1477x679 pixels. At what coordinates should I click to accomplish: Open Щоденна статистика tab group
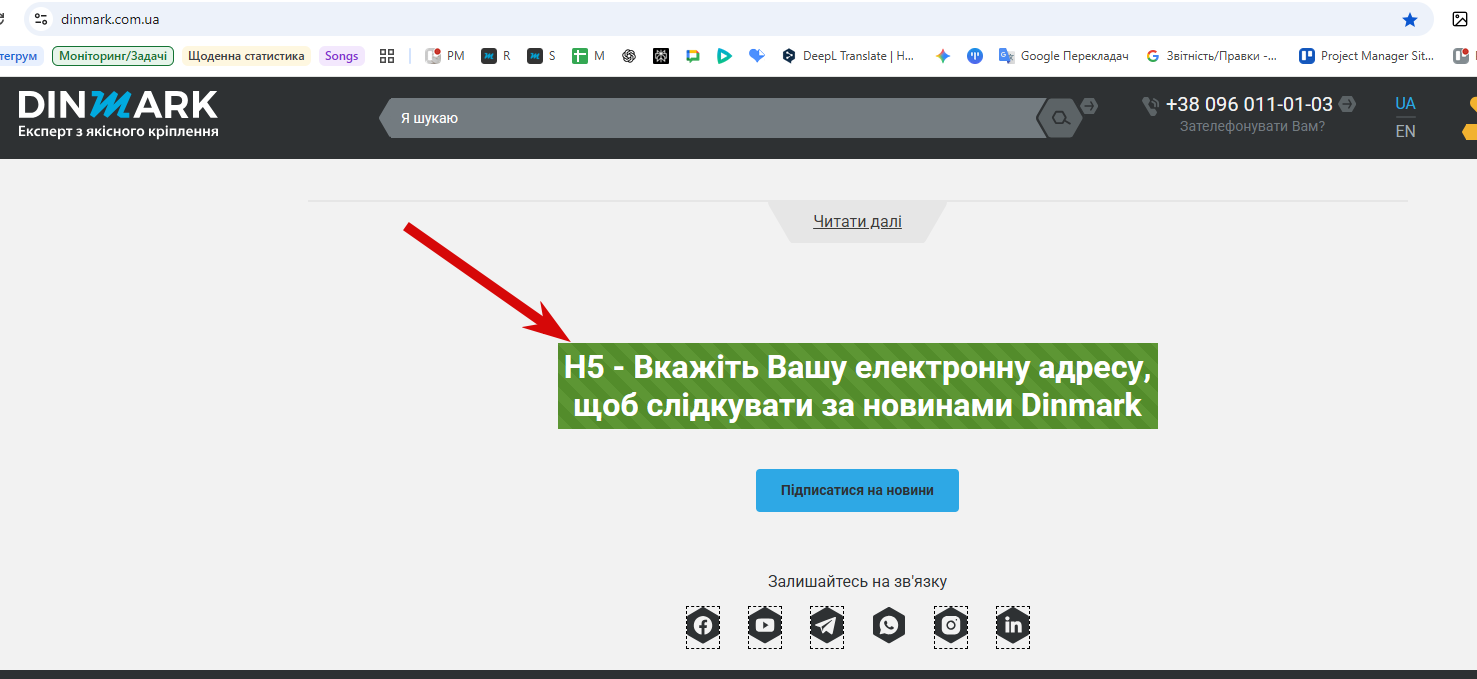click(246, 56)
